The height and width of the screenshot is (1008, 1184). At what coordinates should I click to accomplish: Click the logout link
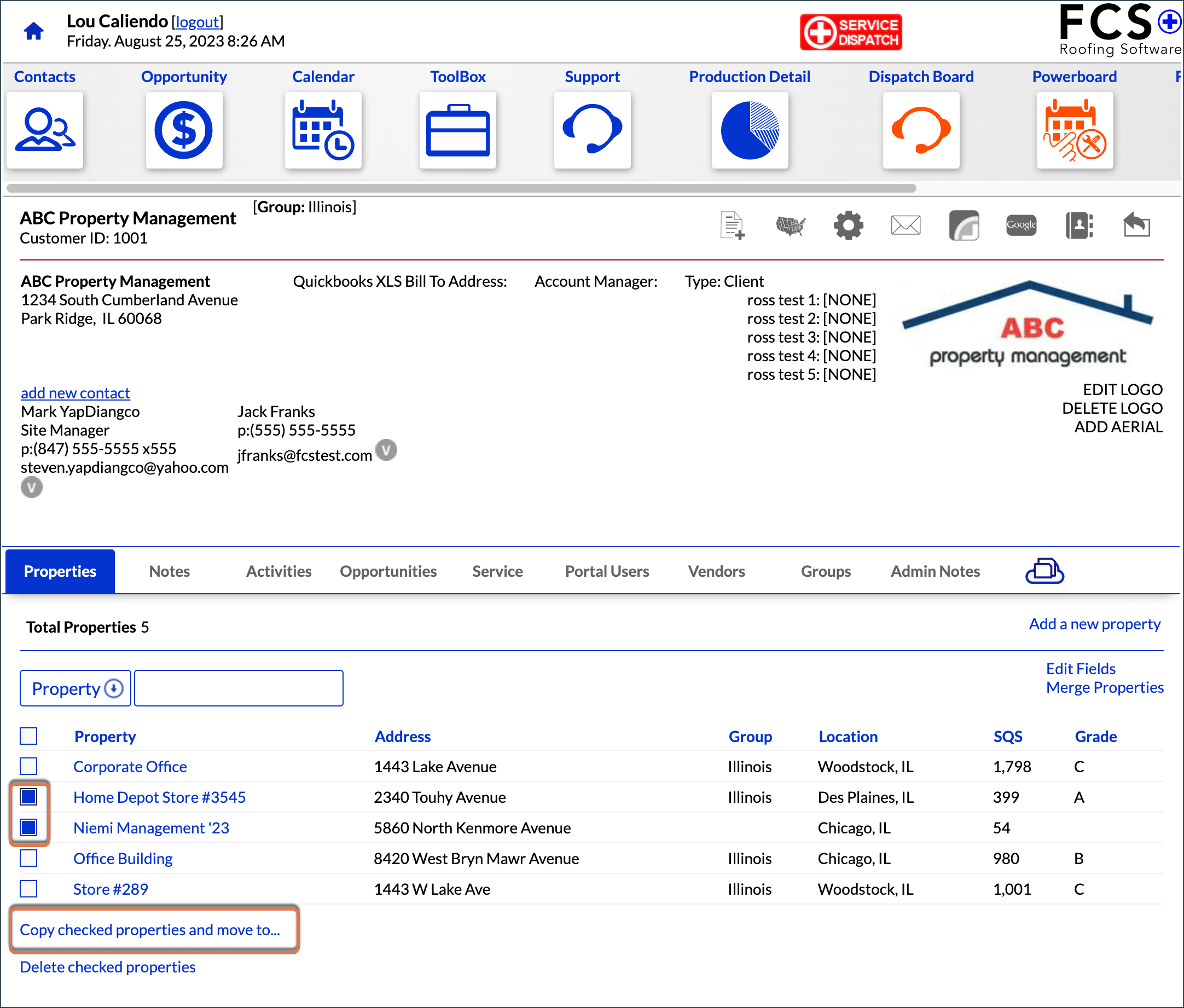(197, 22)
